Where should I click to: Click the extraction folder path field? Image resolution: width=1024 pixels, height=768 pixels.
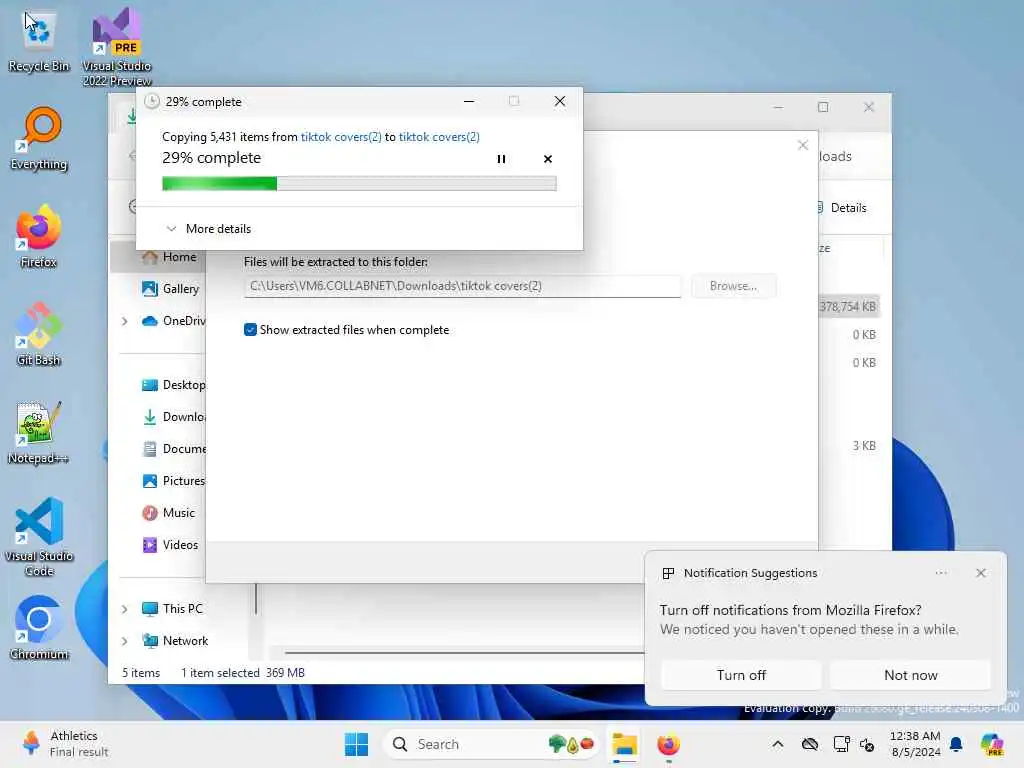(462, 286)
